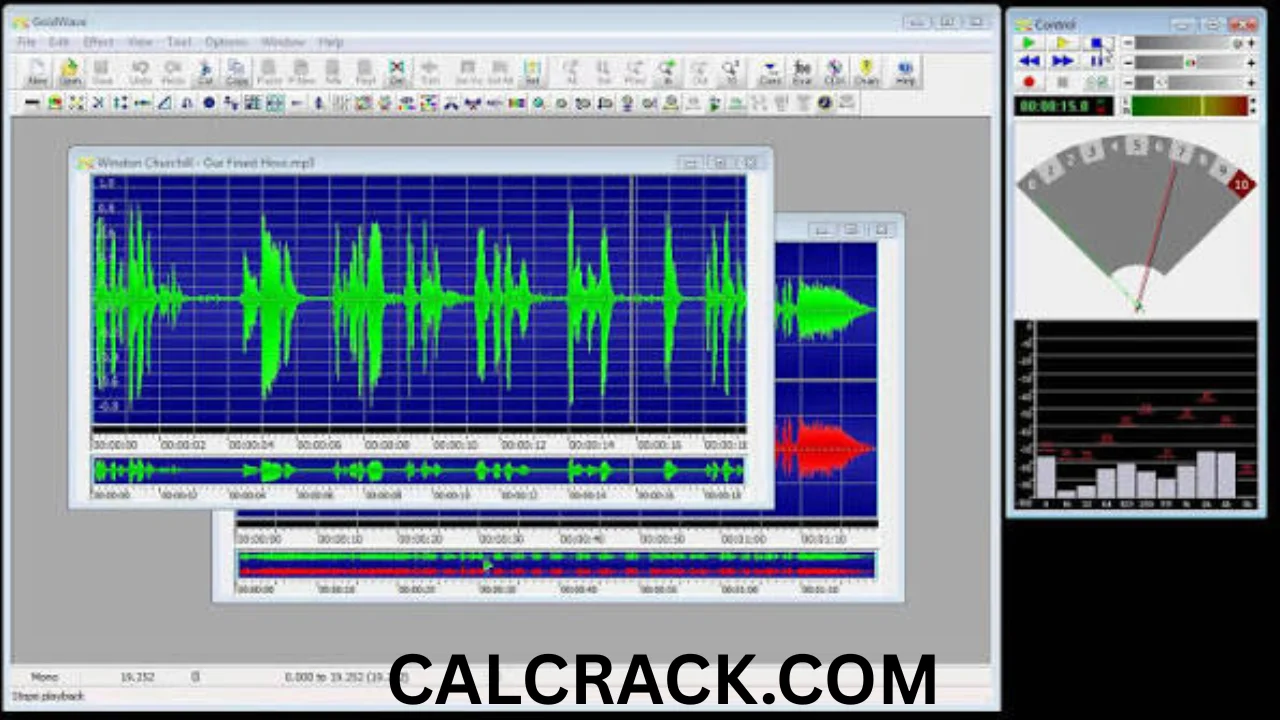The height and width of the screenshot is (720, 1280).
Task: Click the green Play button in Control
Action: (x=1029, y=43)
